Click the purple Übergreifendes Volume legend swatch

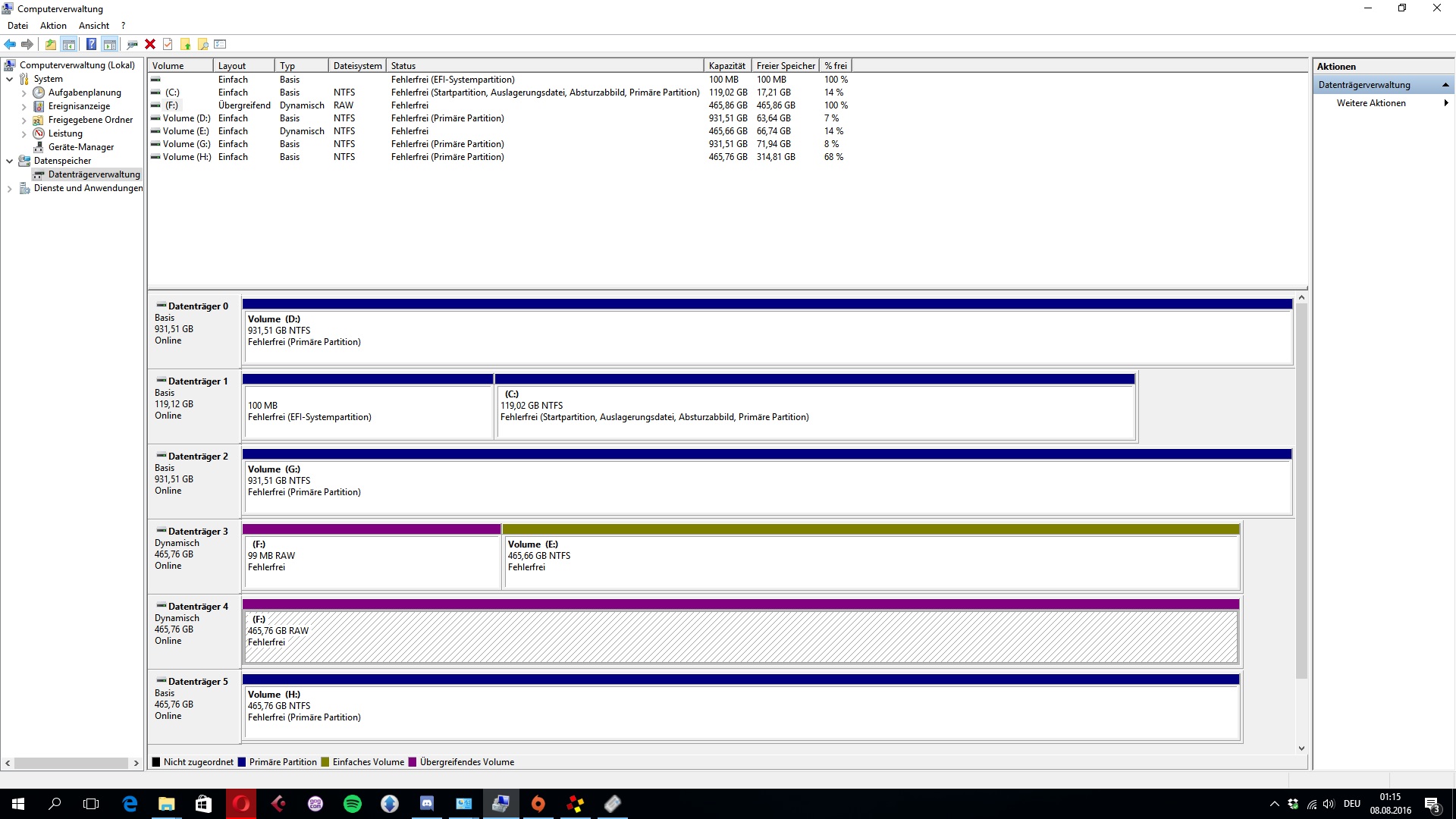pyautogui.click(x=413, y=762)
